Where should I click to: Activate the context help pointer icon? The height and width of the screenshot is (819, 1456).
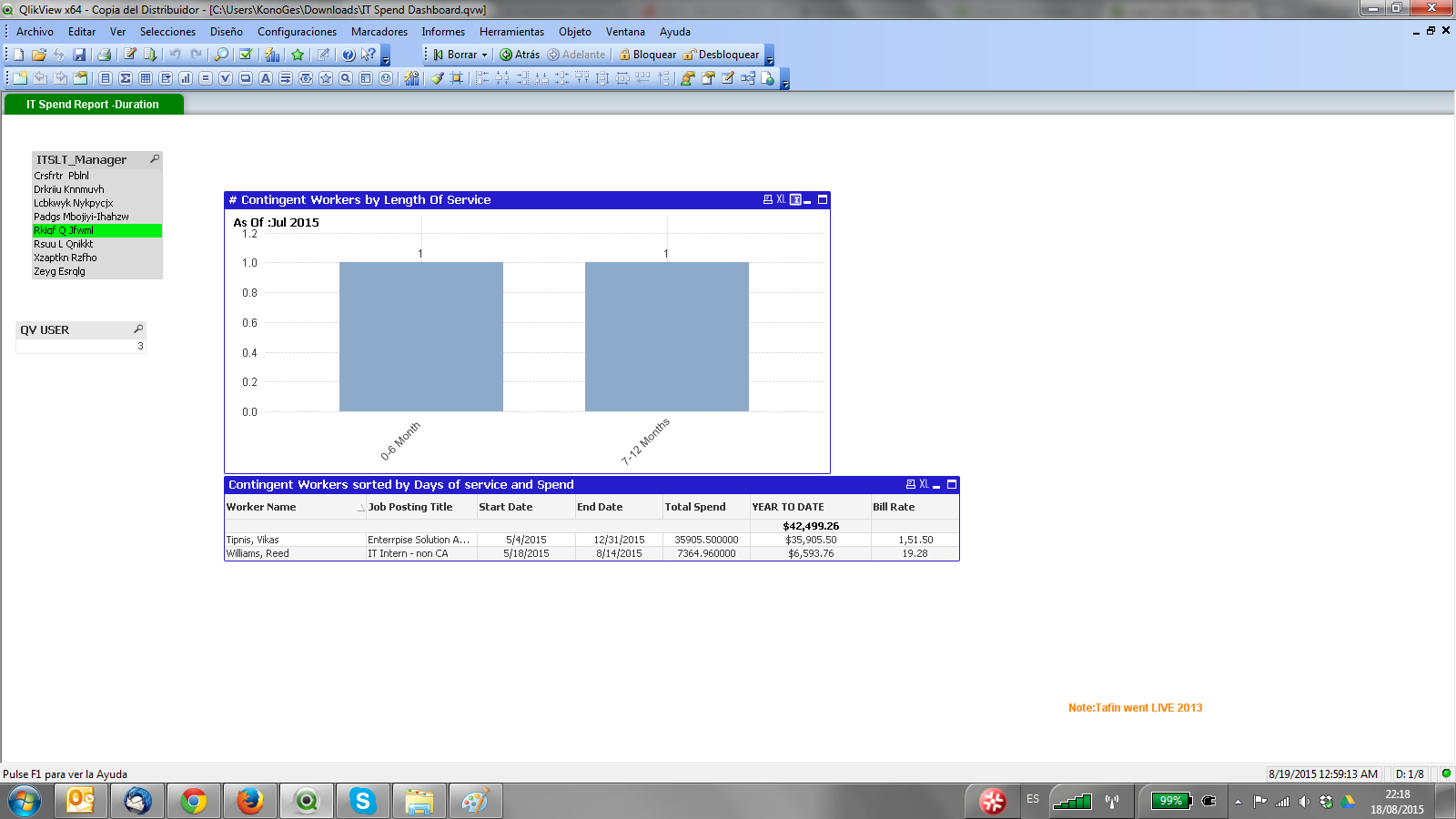[x=369, y=55]
